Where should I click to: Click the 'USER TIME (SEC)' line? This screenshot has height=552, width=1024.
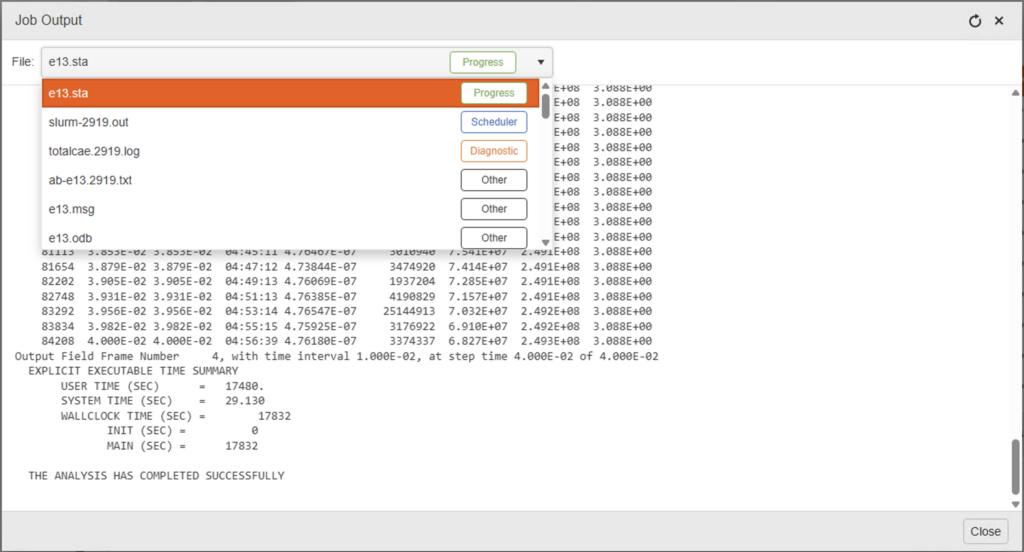tap(163, 386)
